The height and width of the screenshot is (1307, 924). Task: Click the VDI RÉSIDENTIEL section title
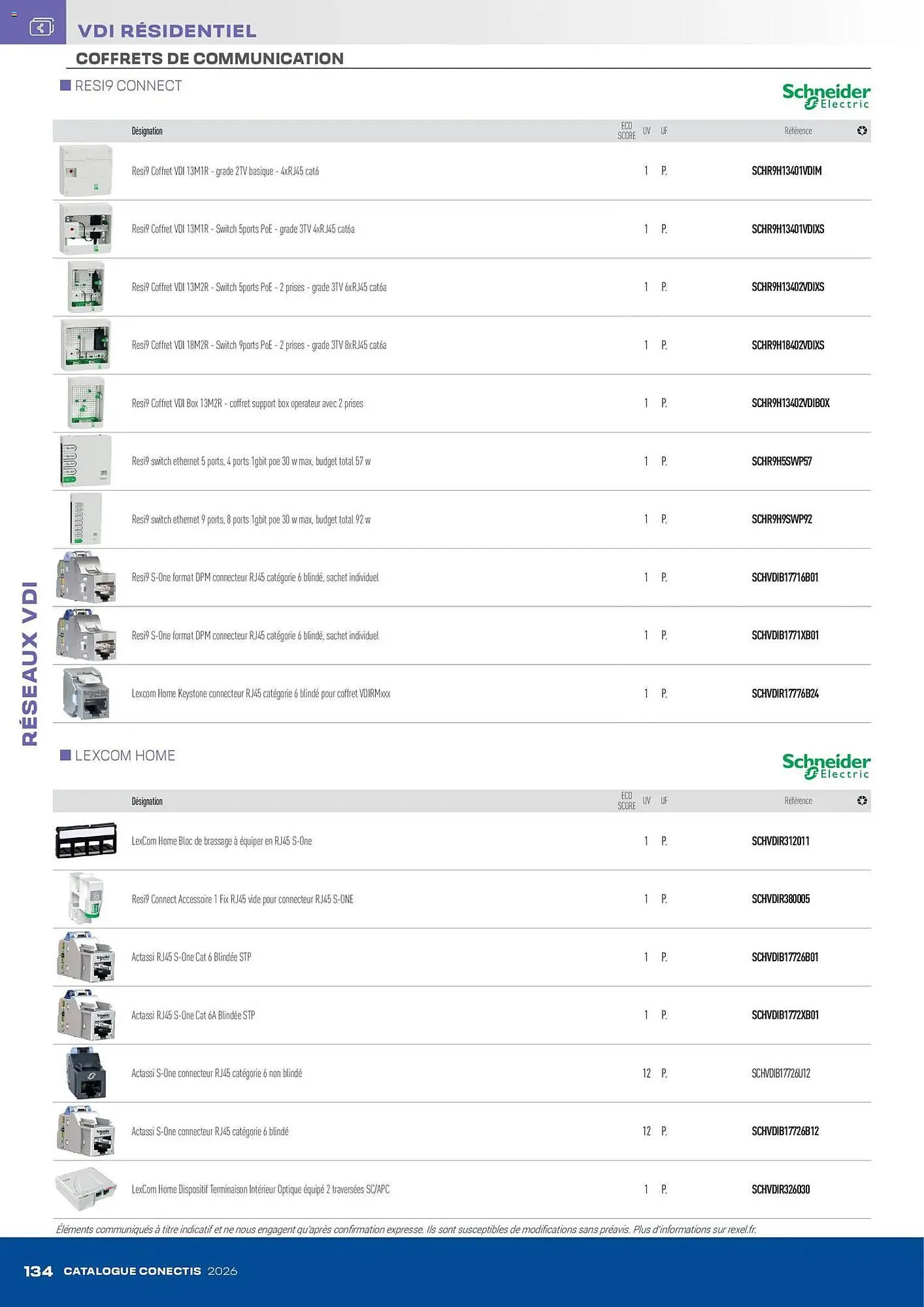click(x=167, y=31)
